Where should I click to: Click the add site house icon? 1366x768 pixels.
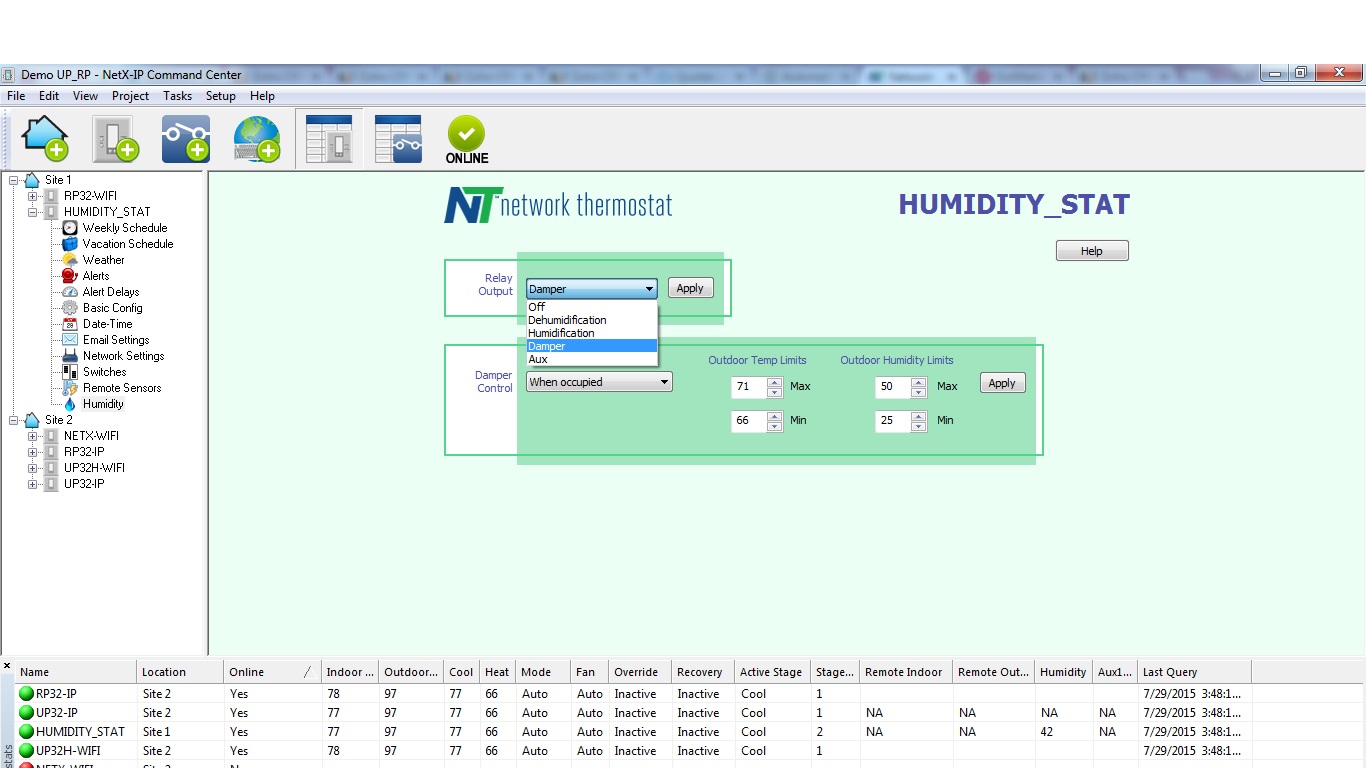[x=45, y=138]
